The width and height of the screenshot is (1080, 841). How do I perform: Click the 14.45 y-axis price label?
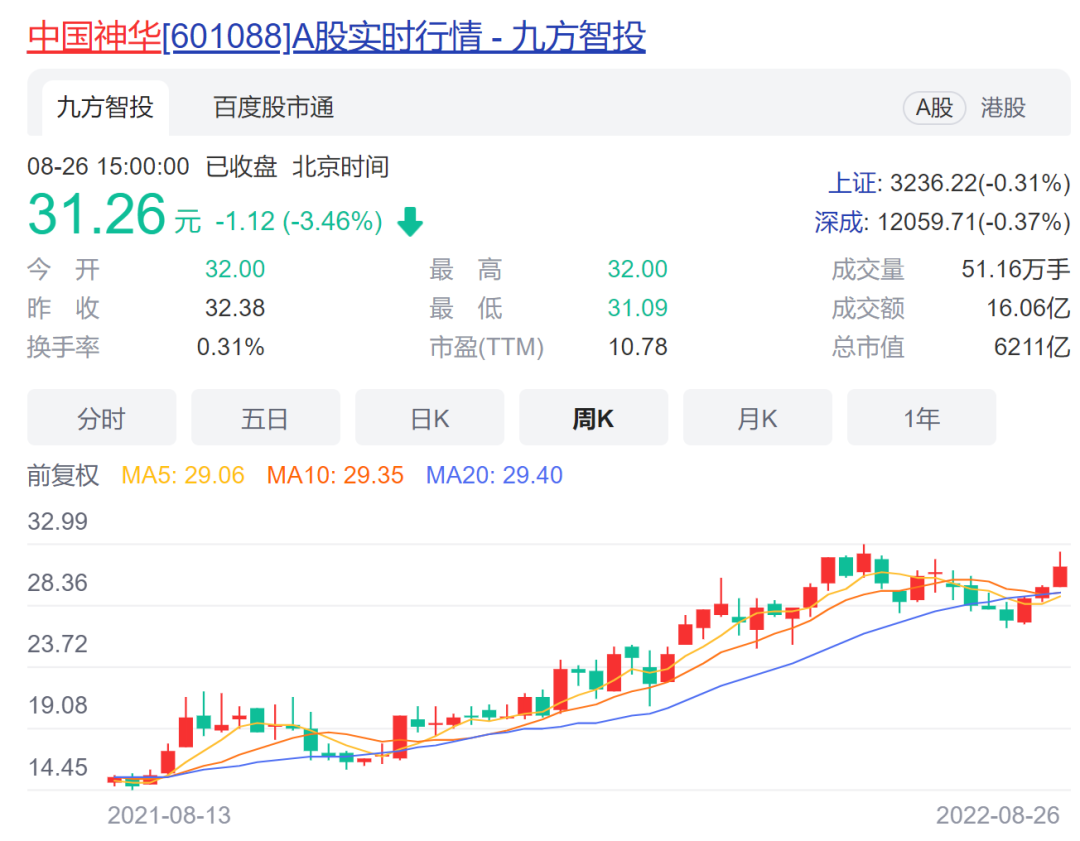tap(58, 767)
